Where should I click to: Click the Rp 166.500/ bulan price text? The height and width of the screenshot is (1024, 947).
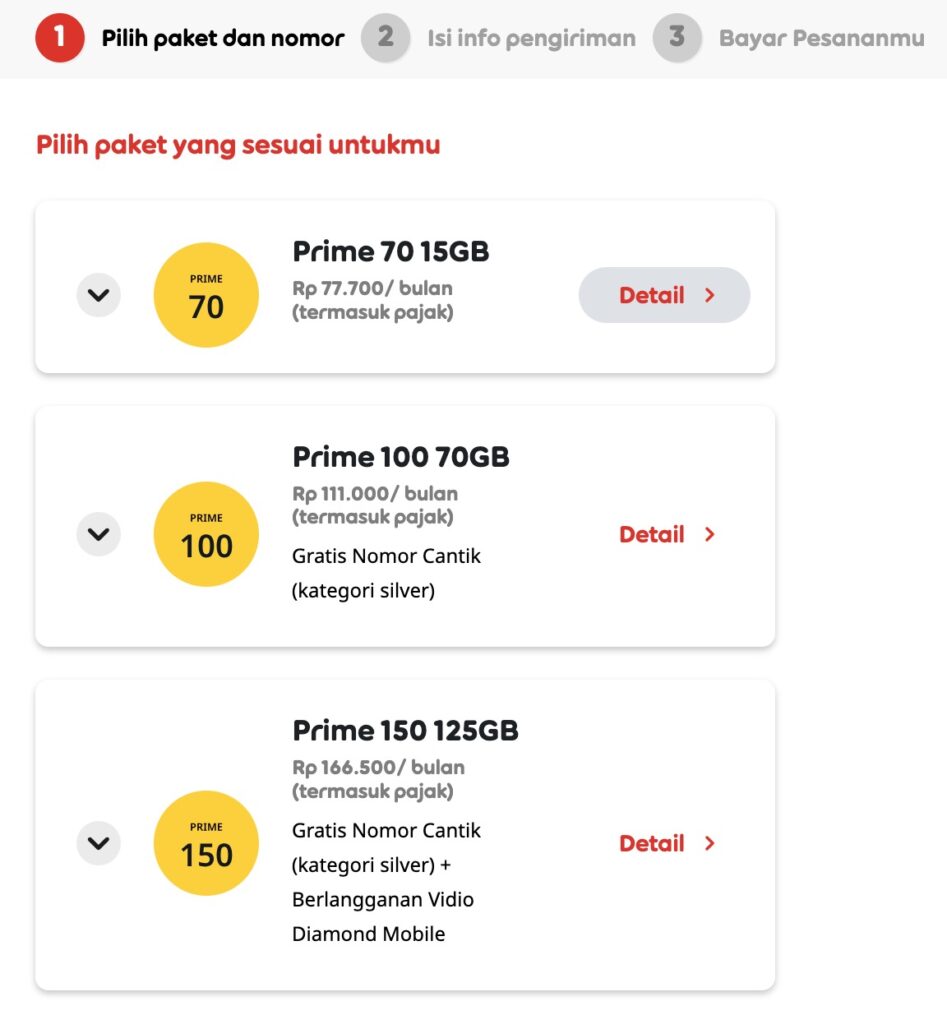[x=378, y=768]
